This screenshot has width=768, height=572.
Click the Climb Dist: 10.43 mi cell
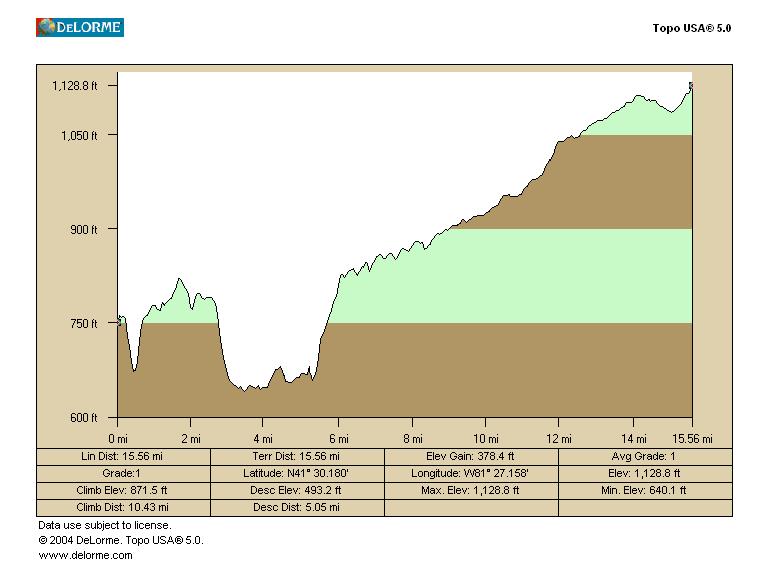(x=123, y=507)
